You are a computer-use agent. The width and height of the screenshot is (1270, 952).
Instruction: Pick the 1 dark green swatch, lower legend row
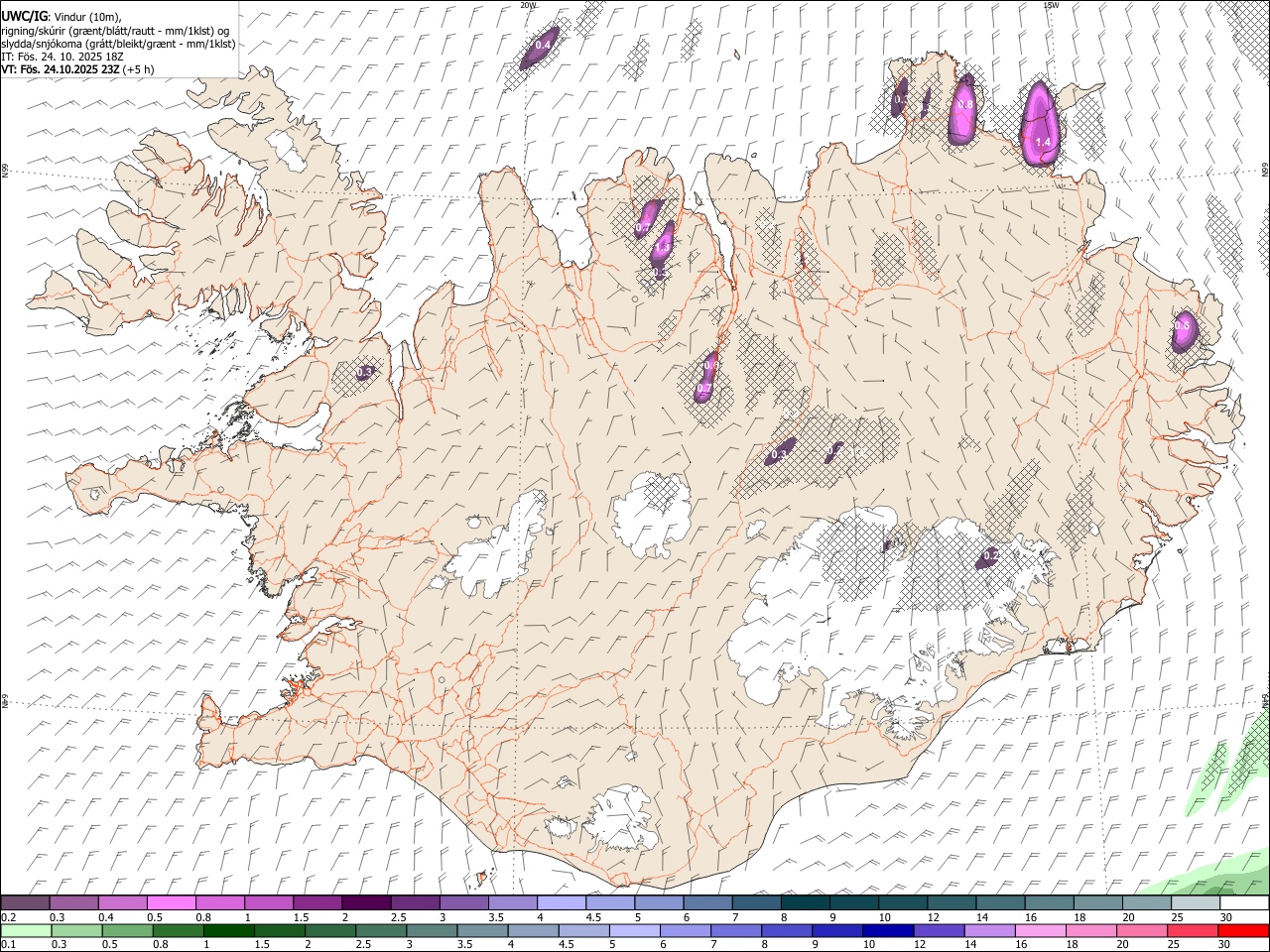pos(228,930)
